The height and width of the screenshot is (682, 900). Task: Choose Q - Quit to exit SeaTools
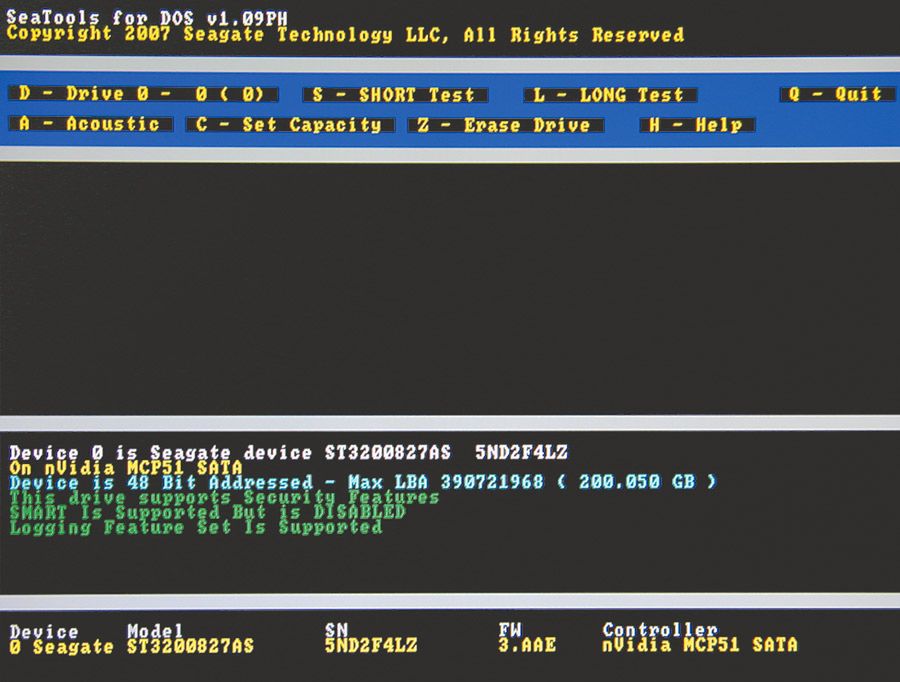click(x=837, y=94)
